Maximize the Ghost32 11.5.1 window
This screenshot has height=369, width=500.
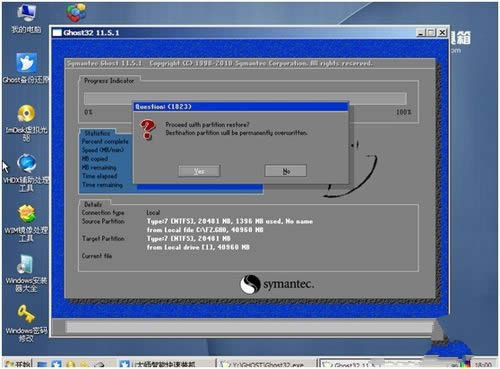[431, 33]
